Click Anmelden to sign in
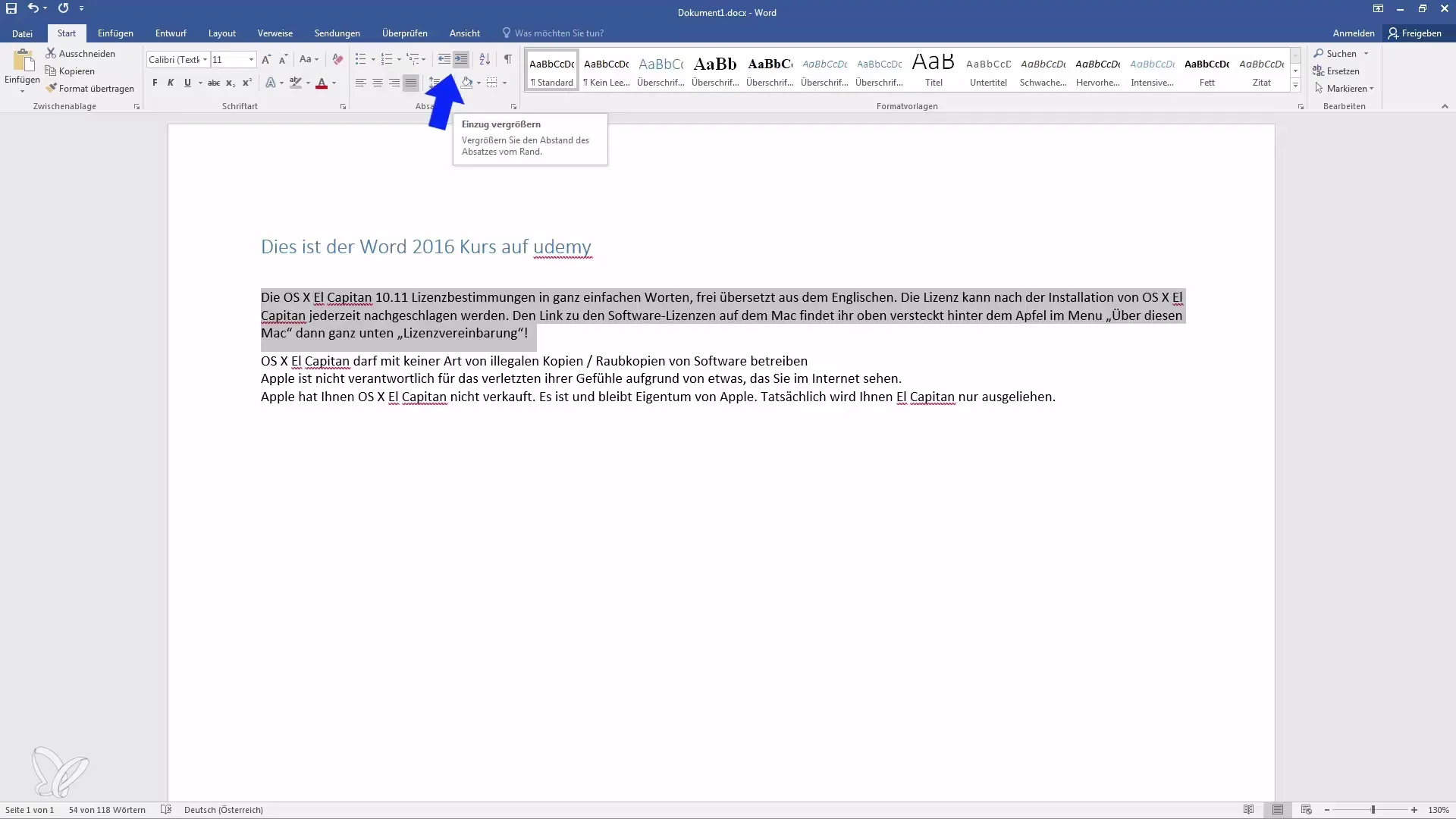The height and width of the screenshot is (819, 1456). pos(1354,33)
